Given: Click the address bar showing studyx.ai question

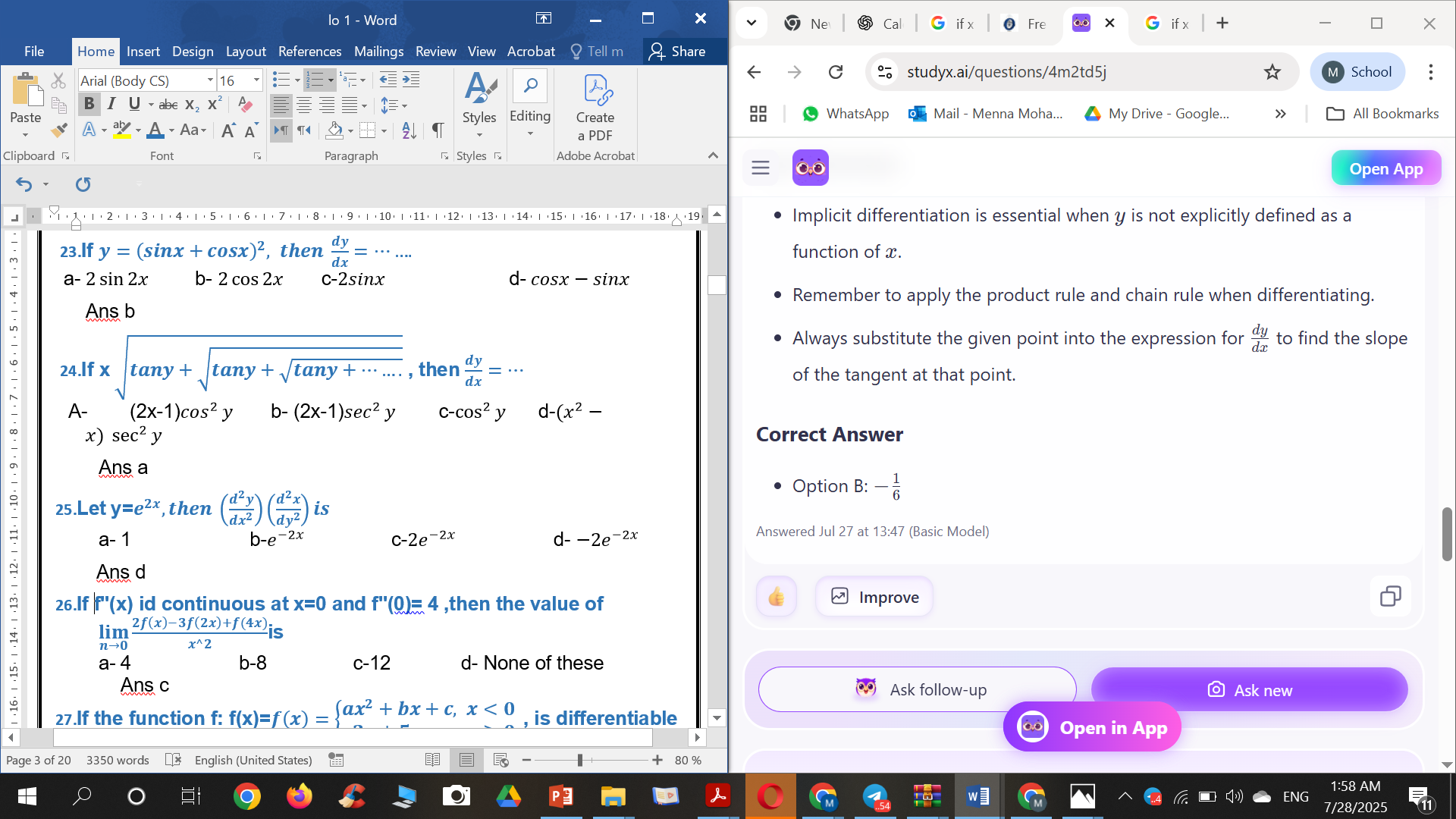Looking at the screenshot, I should pos(1009,72).
